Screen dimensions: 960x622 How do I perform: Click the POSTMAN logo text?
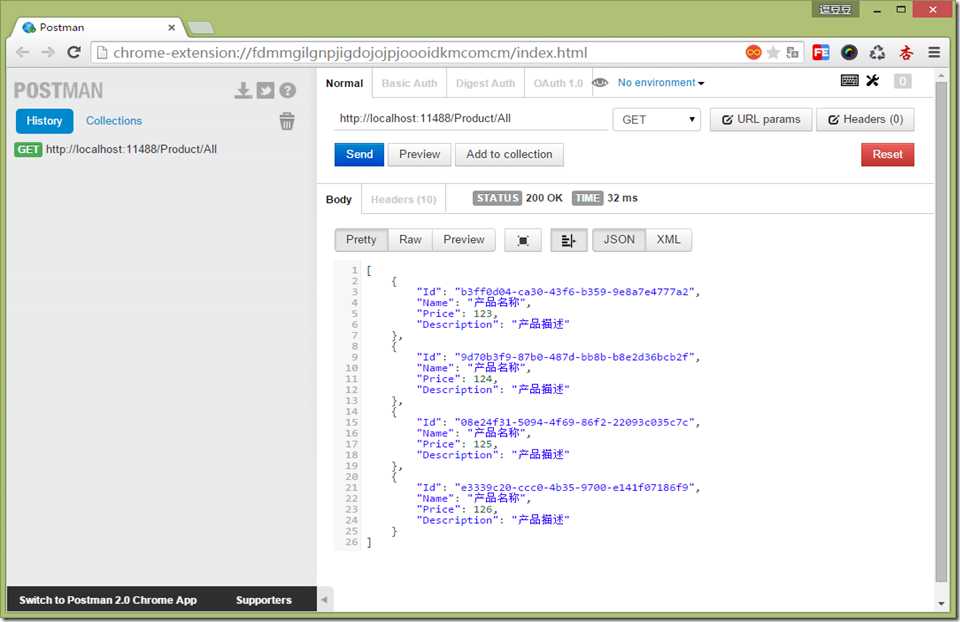pyautogui.click(x=58, y=91)
